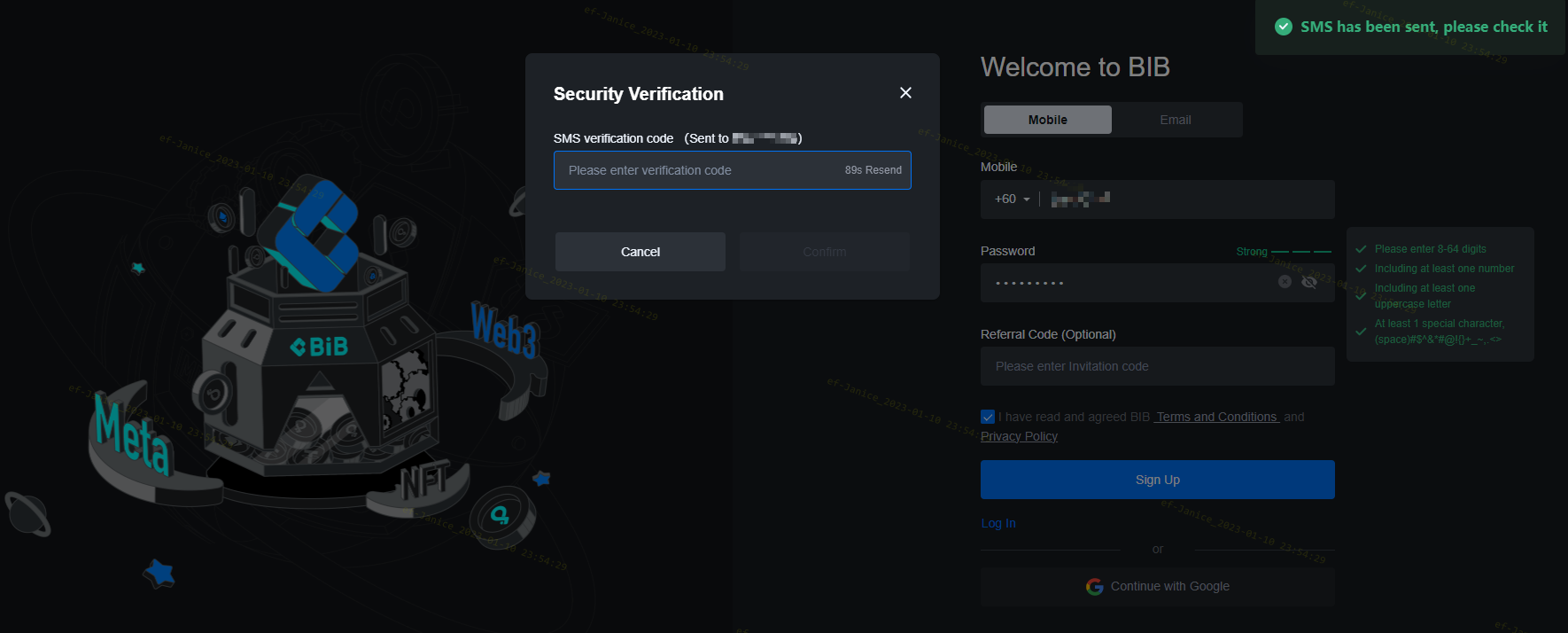Switch to the Email sign-up tab
The height and width of the screenshot is (633, 1568).
(1176, 120)
